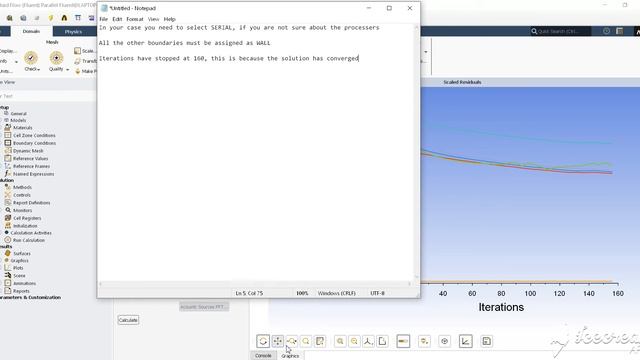Select the zoom to area tool
The height and width of the screenshot is (360, 640).
click(x=306, y=341)
